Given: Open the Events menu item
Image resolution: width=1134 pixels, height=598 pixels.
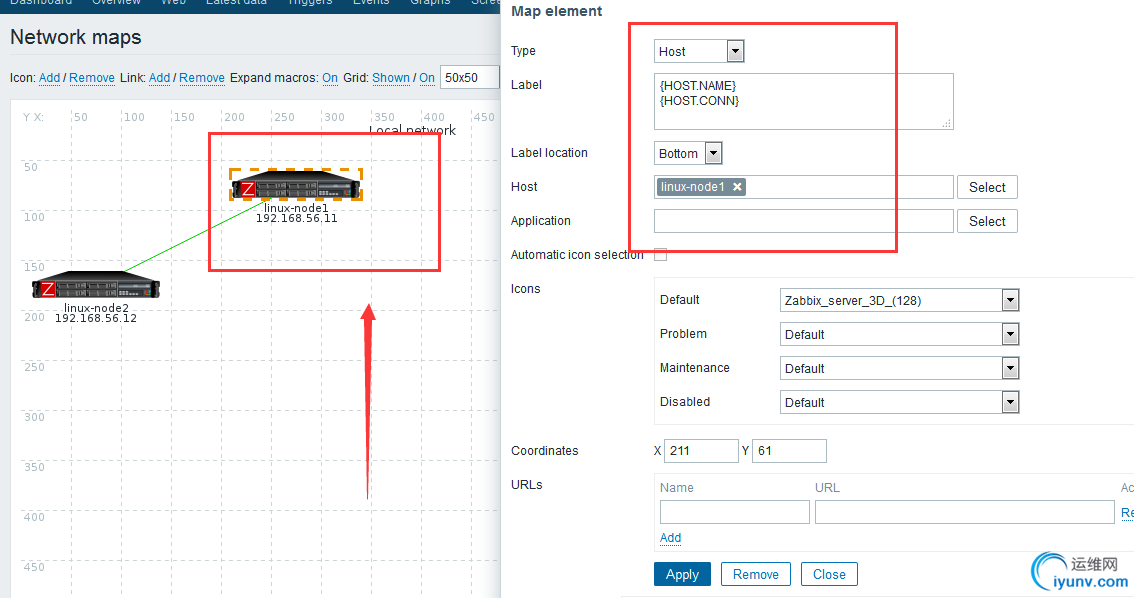Looking at the screenshot, I should [x=371, y=2].
